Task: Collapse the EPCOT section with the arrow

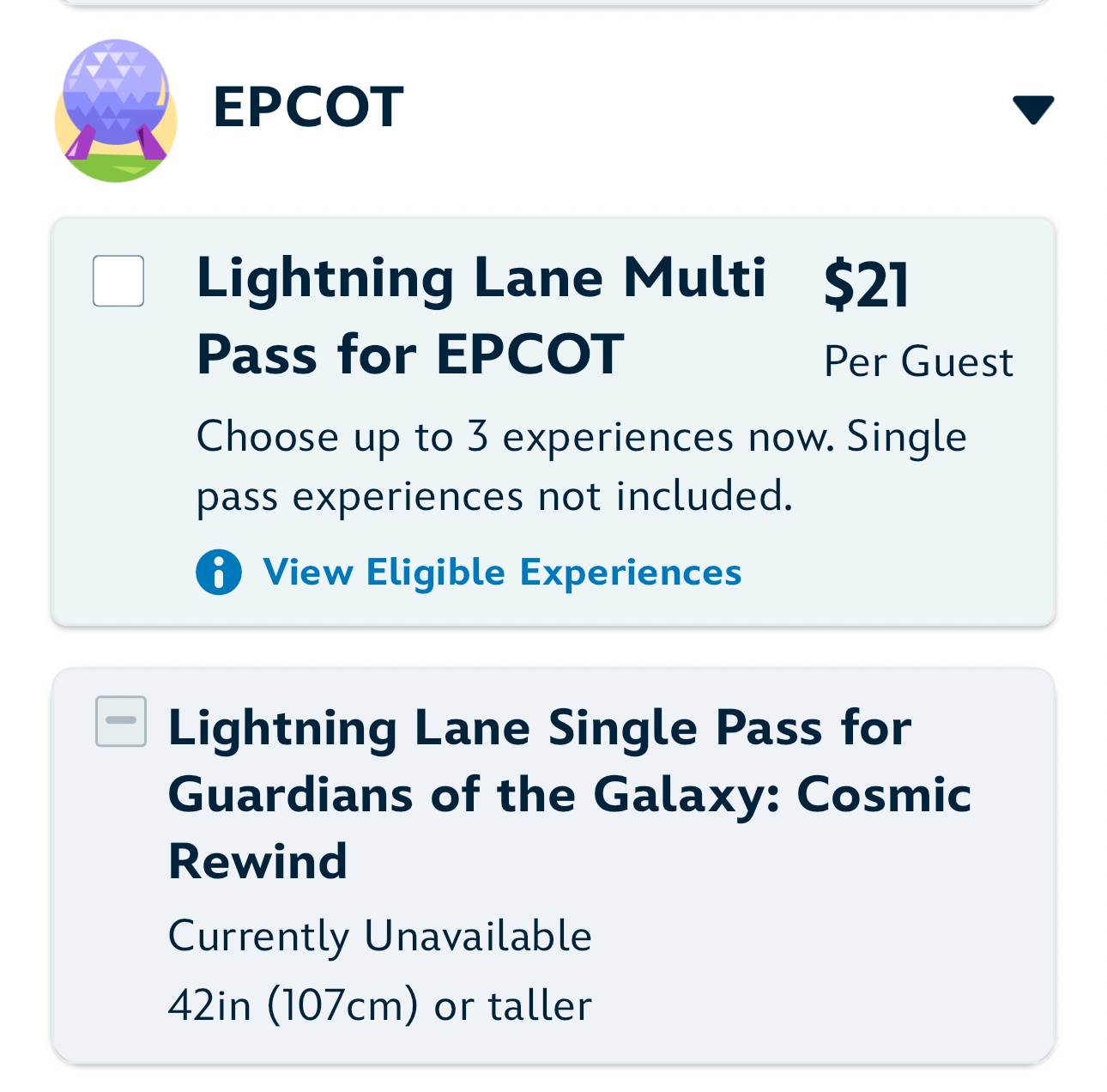Action: coord(1032,109)
